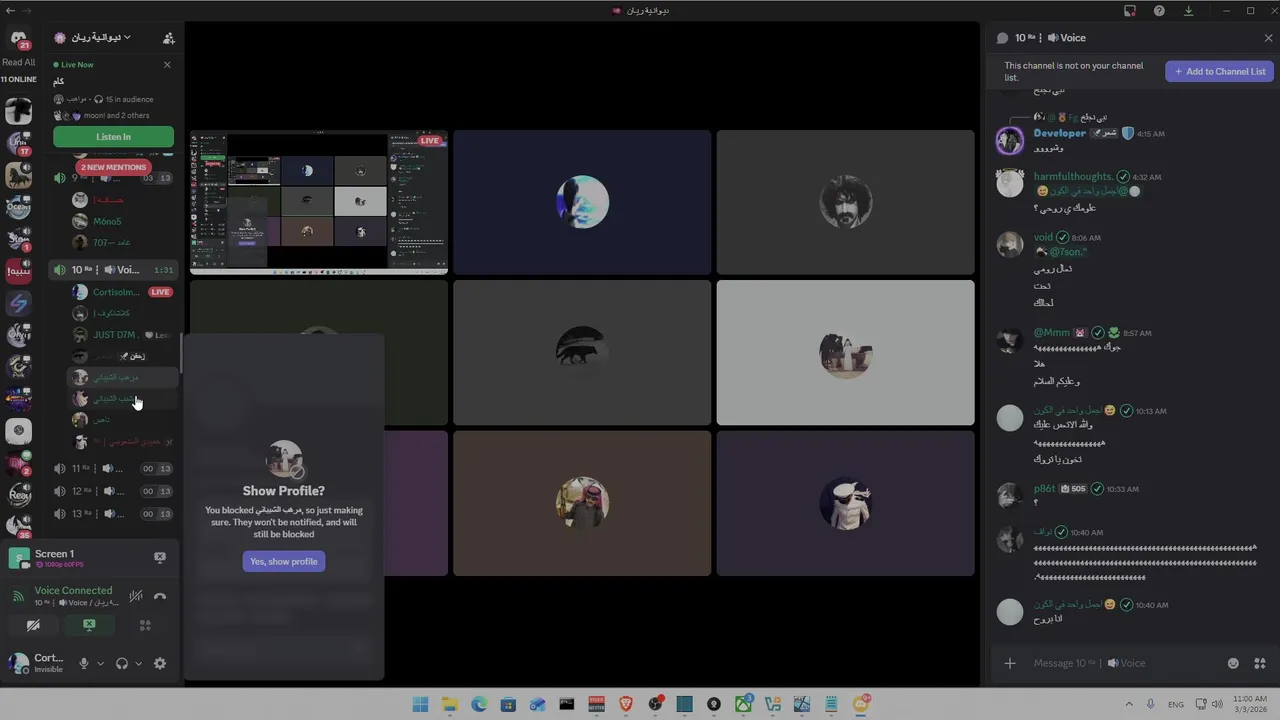The height and width of the screenshot is (720, 1280).
Task: Select voice member JUST D7M
Action: (x=122, y=335)
